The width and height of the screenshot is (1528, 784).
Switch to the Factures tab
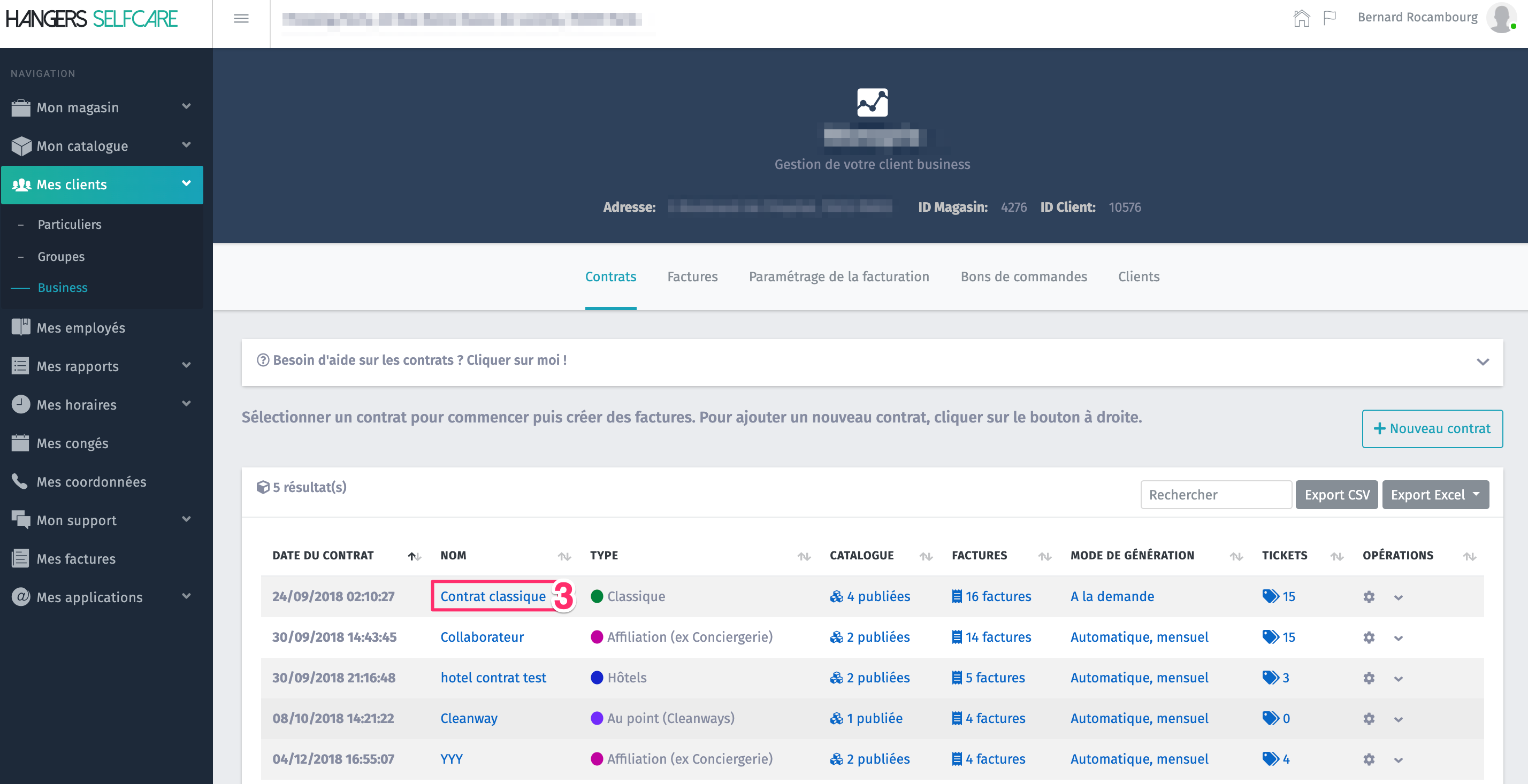point(692,276)
